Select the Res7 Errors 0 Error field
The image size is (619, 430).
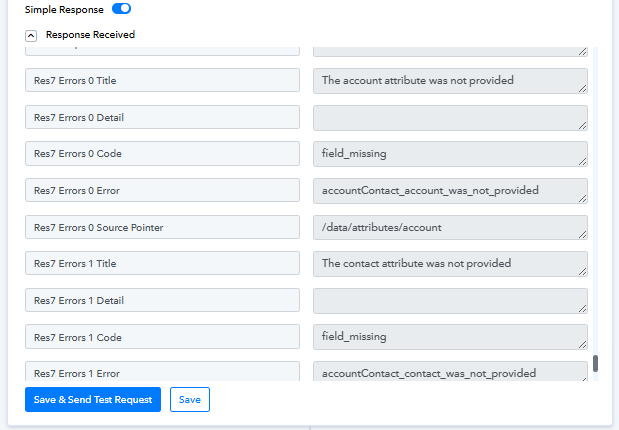[x=162, y=190]
